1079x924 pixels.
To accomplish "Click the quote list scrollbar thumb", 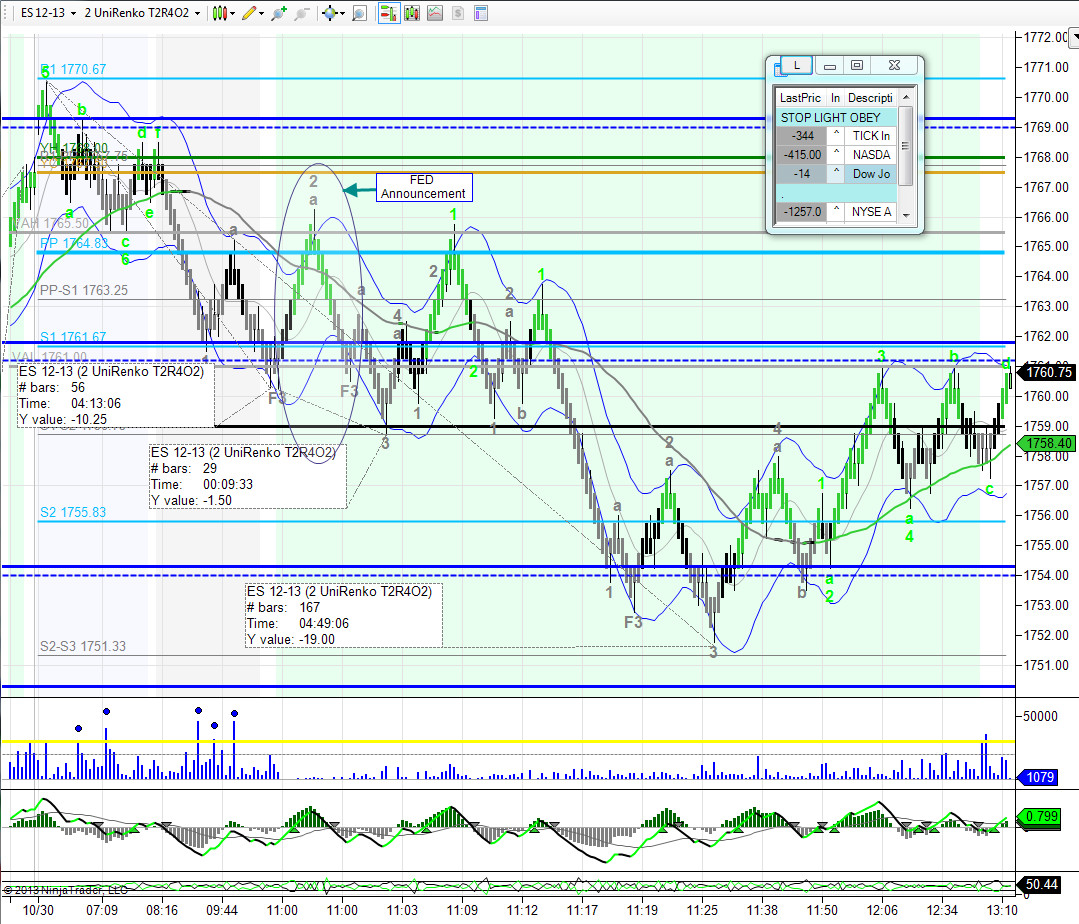I will (x=906, y=145).
